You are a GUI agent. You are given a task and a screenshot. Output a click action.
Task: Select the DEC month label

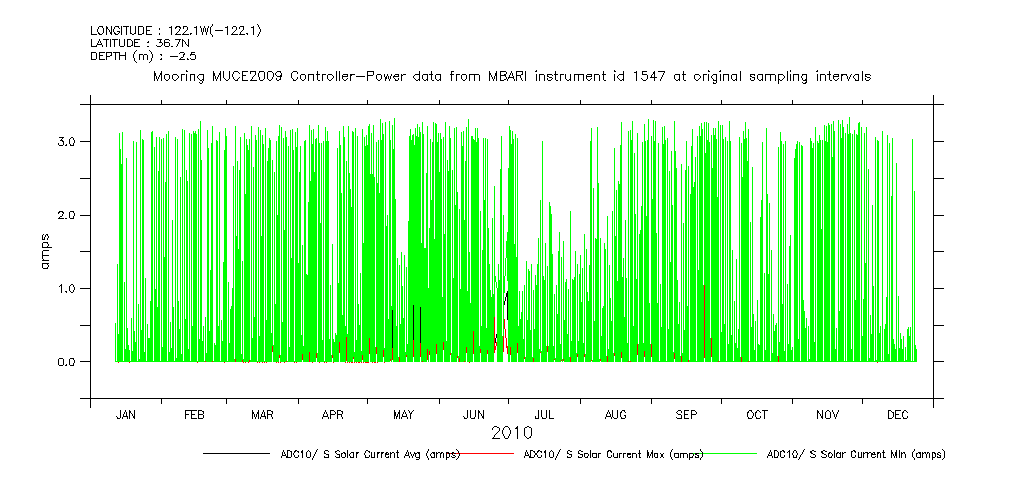tap(897, 414)
